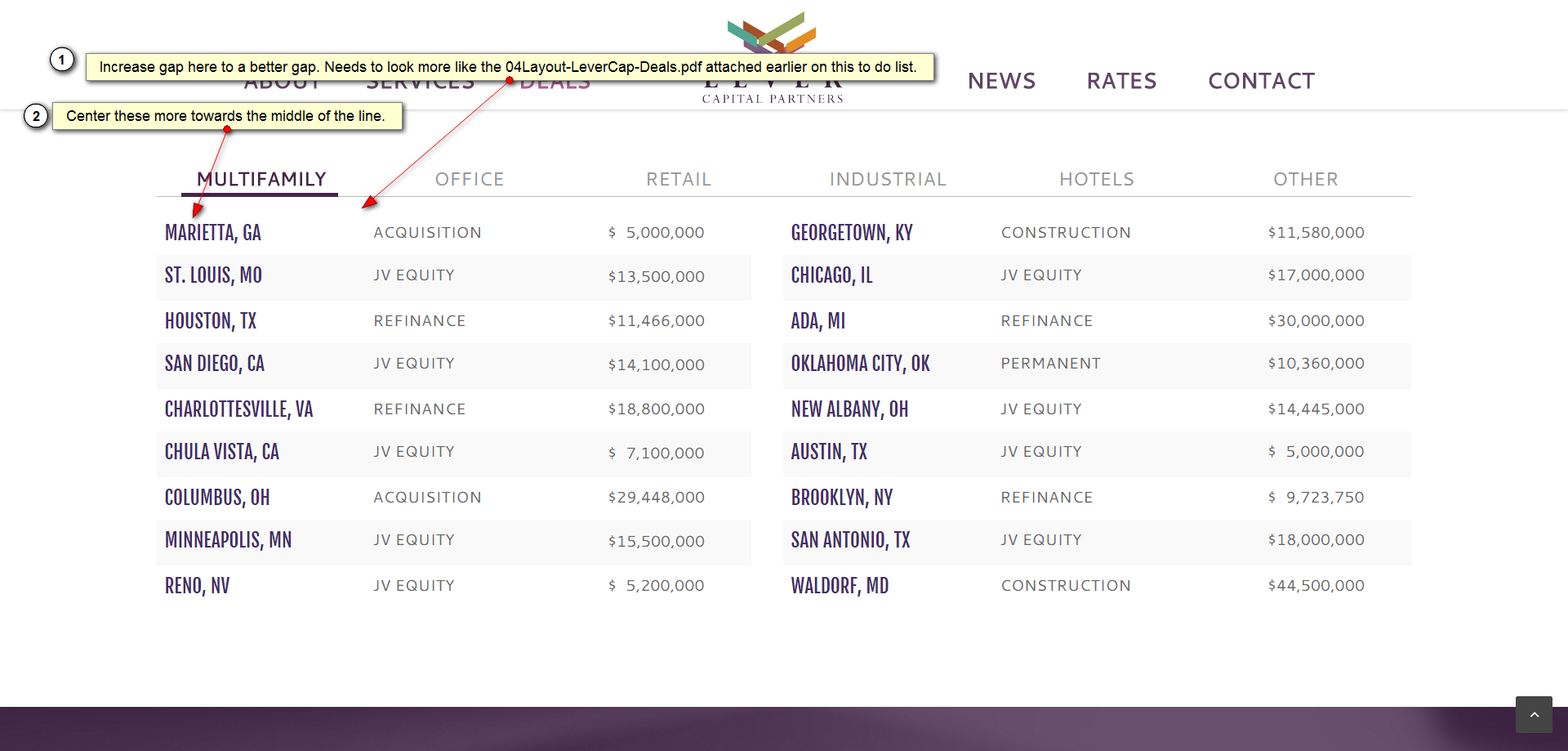Click the $15,500,000 amount
This screenshot has width=1568, height=751.
pyautogui.click(x=657, y=542)
